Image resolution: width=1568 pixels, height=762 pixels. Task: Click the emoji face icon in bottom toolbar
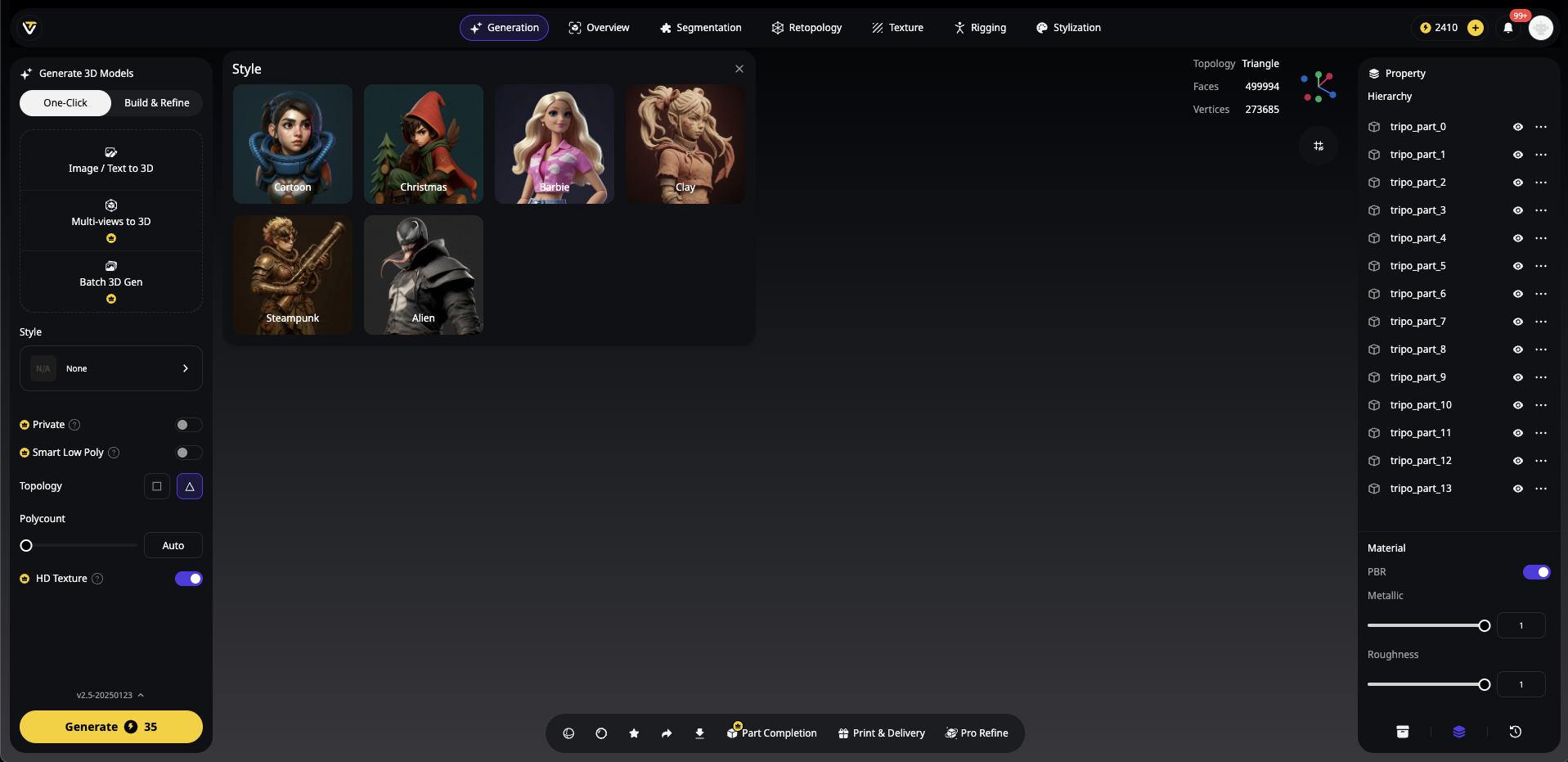[568, 733]
